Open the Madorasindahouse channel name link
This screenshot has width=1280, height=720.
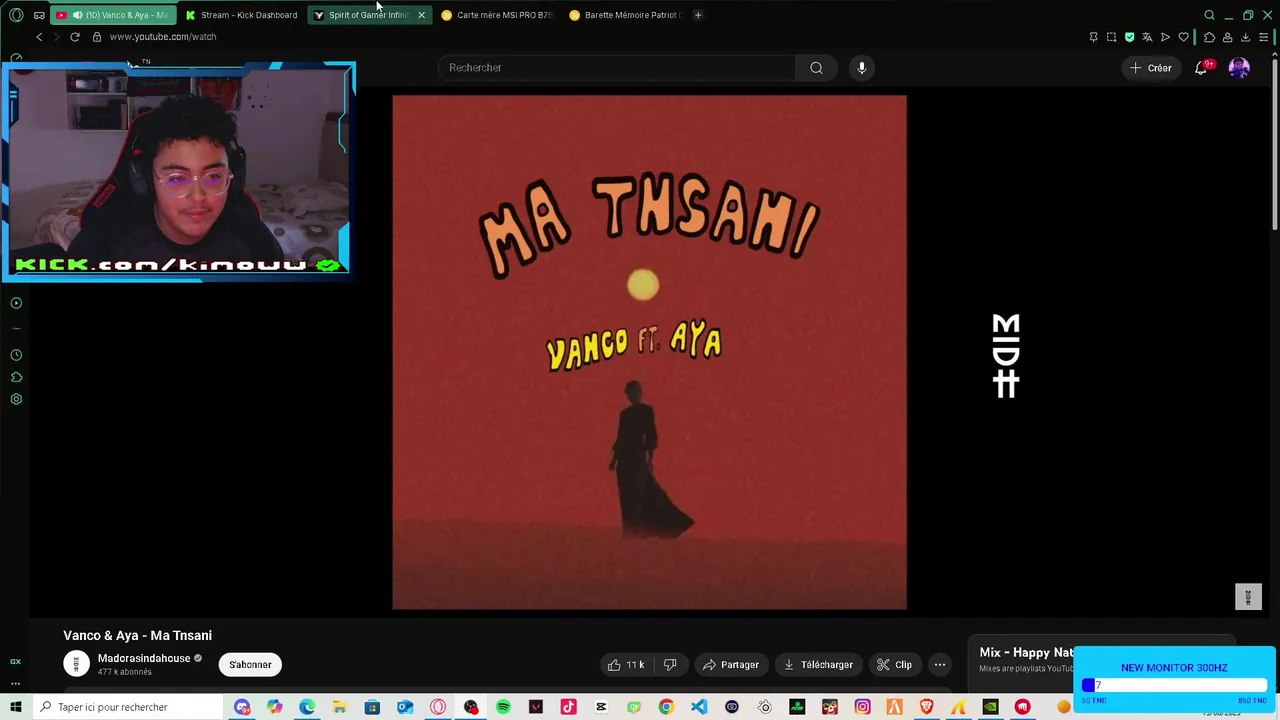[x=144, y=658]
